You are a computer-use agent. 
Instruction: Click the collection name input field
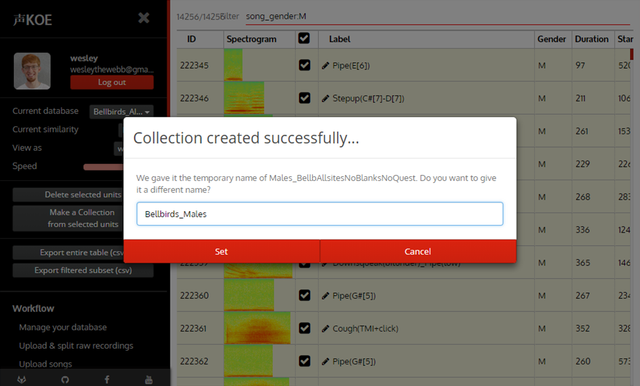pyautogui.click(x=320, y=214)
